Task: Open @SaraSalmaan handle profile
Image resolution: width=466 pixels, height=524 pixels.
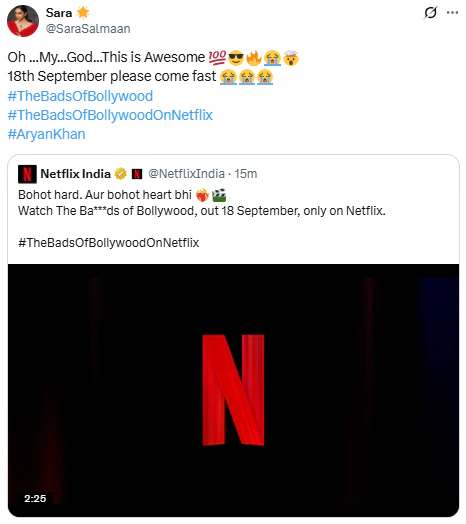Action: (88, 29)
